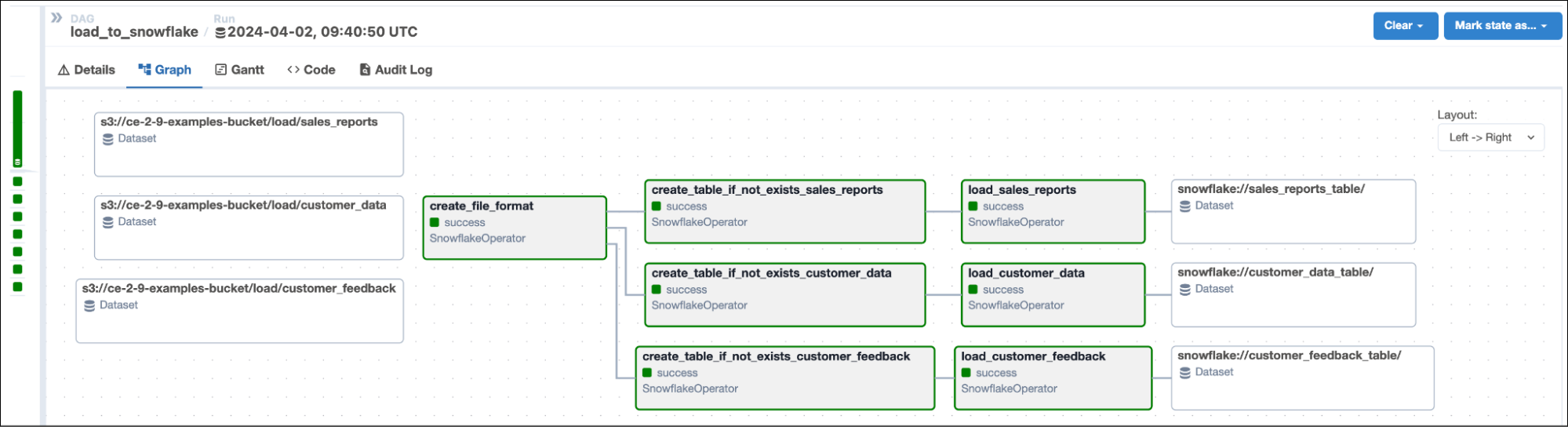This screenshot has width=1568, height=427.
Task: Select the tall green DAG run bar
Action: tap(17, 128)
